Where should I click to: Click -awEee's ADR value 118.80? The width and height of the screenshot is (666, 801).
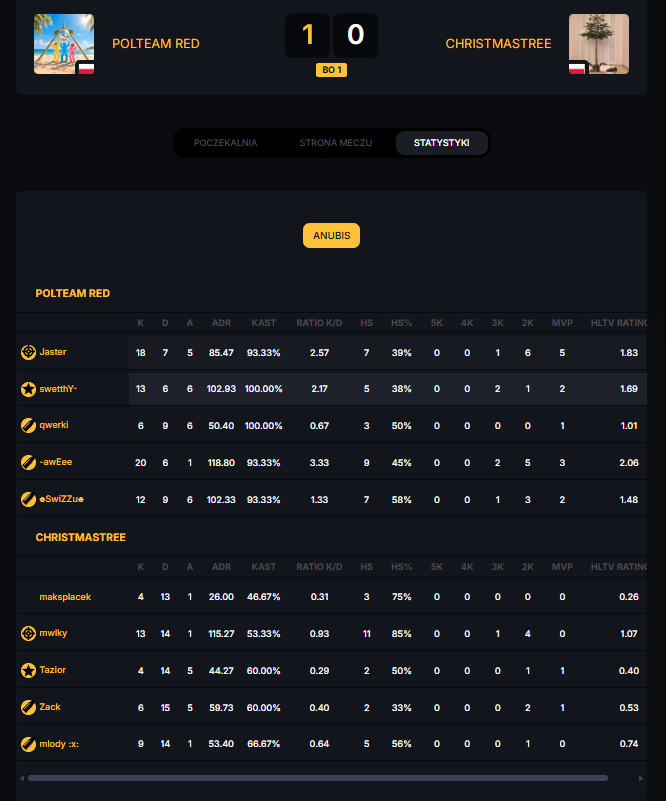221,463
